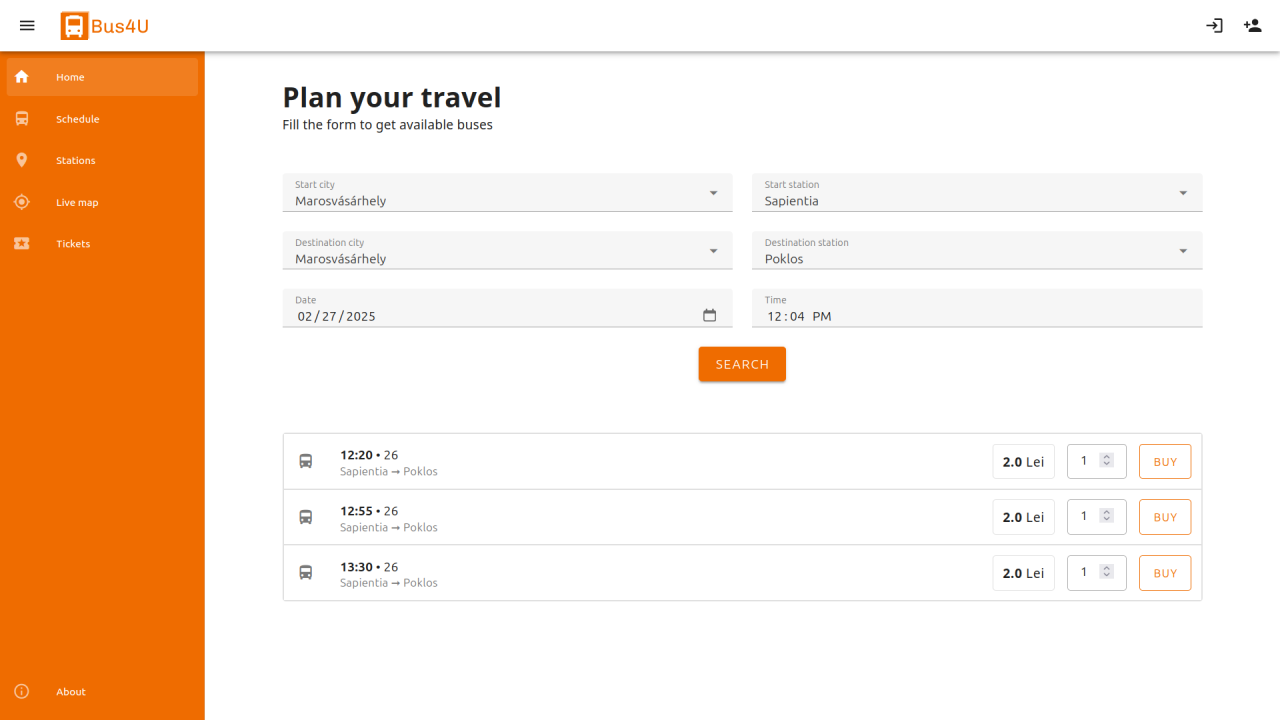Open Tickets page in sidebar
1280x720 pixels.
pos(73,244)
